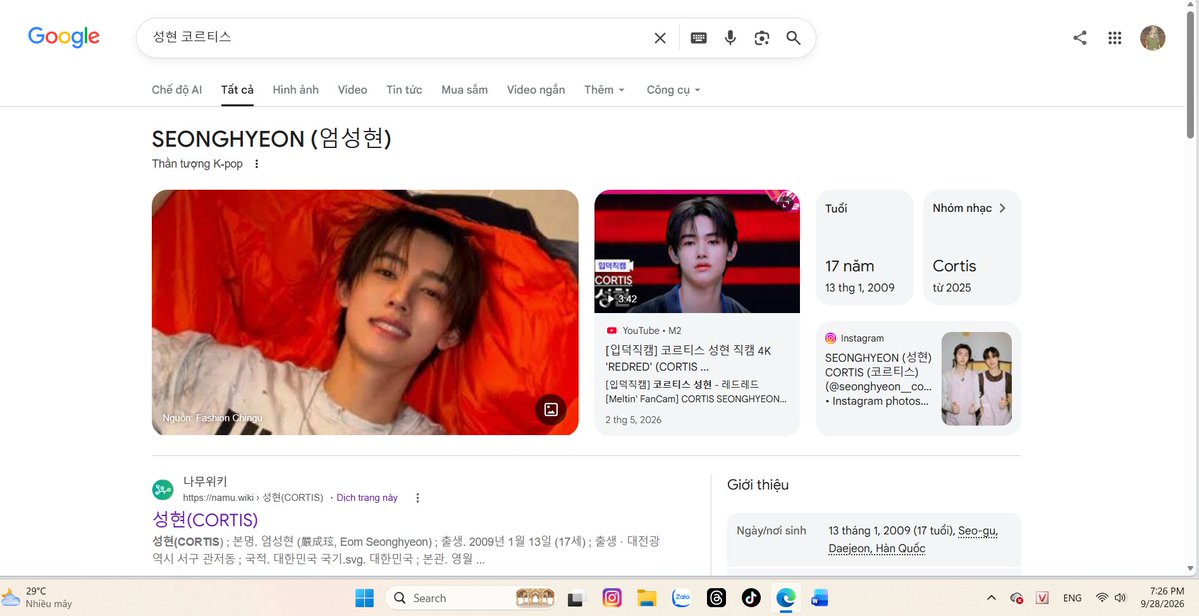Show hidden system tray icons
This screenshot has width=1199, height=616.
pos(991,598)
